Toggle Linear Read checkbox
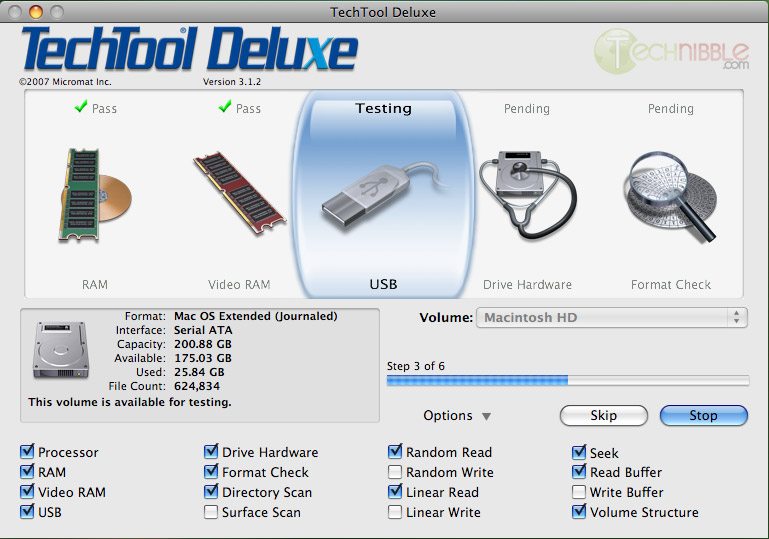 point(395,492)
